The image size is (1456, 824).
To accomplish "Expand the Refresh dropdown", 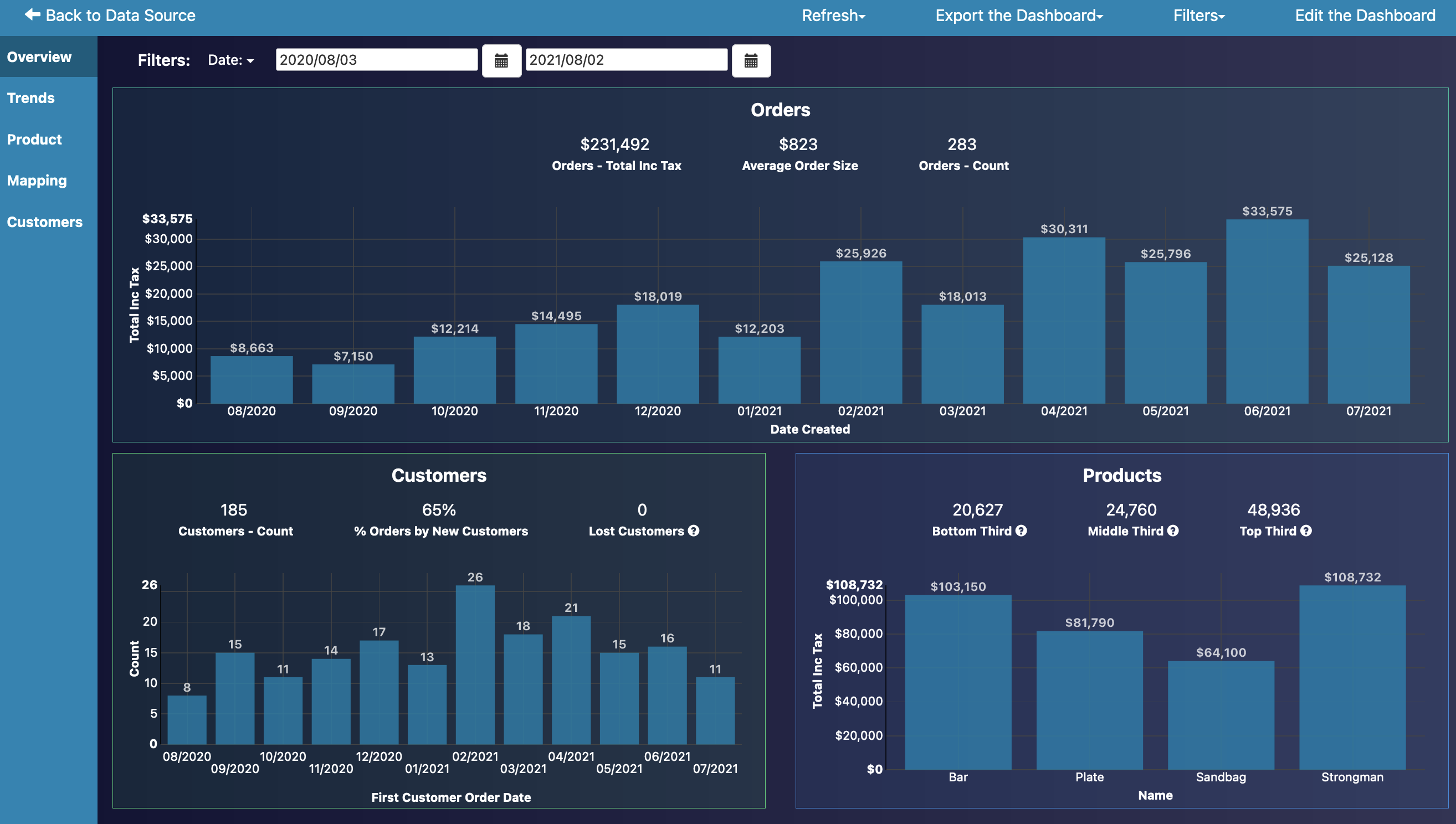I will [x=833, y=16].
